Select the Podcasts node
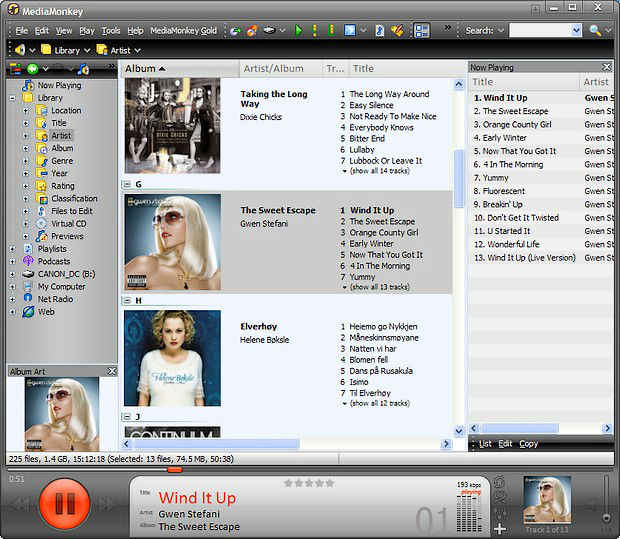Screen dimensions: 620x539 pos(54,261)
